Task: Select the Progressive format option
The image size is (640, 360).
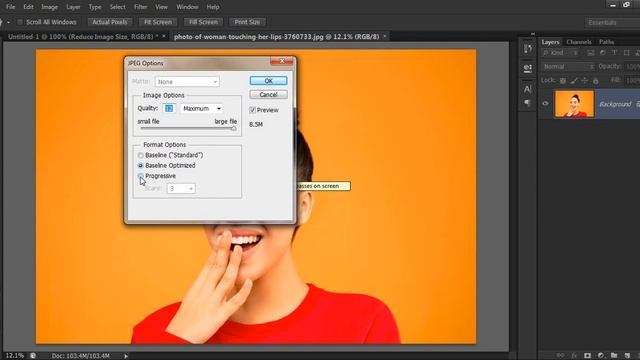Action: click(x=140, y=176)
